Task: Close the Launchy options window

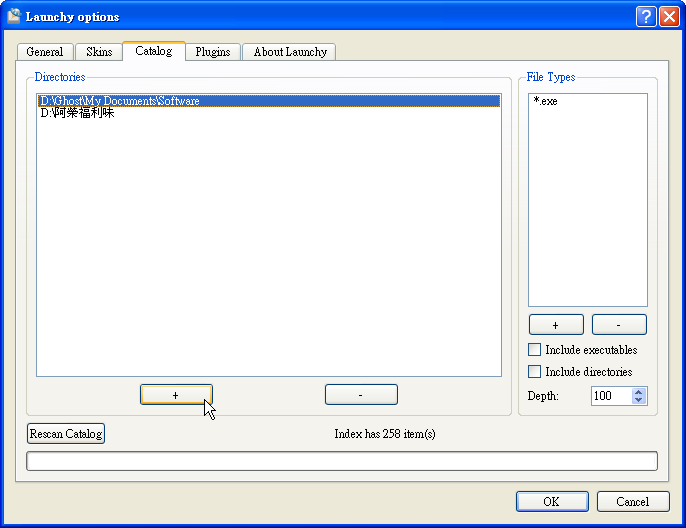Action: (669, 17)
